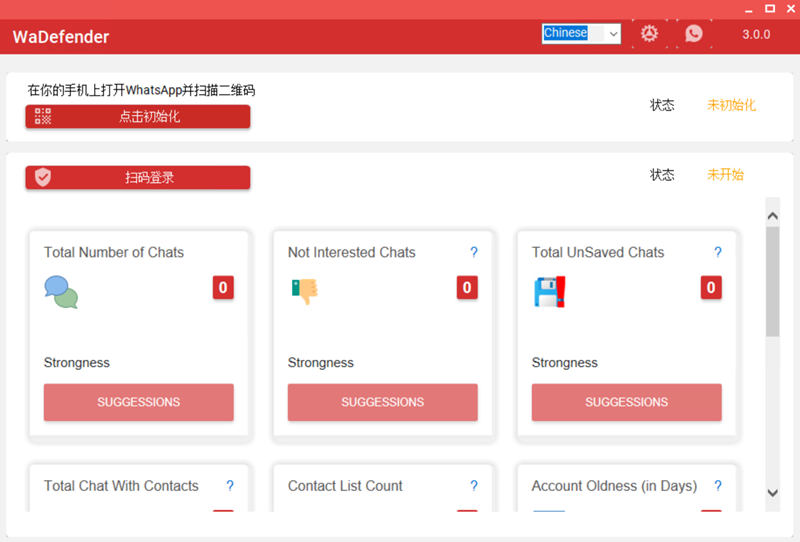
Task: Click the WhatsApp QR scan instruction text
Action: 141,90
